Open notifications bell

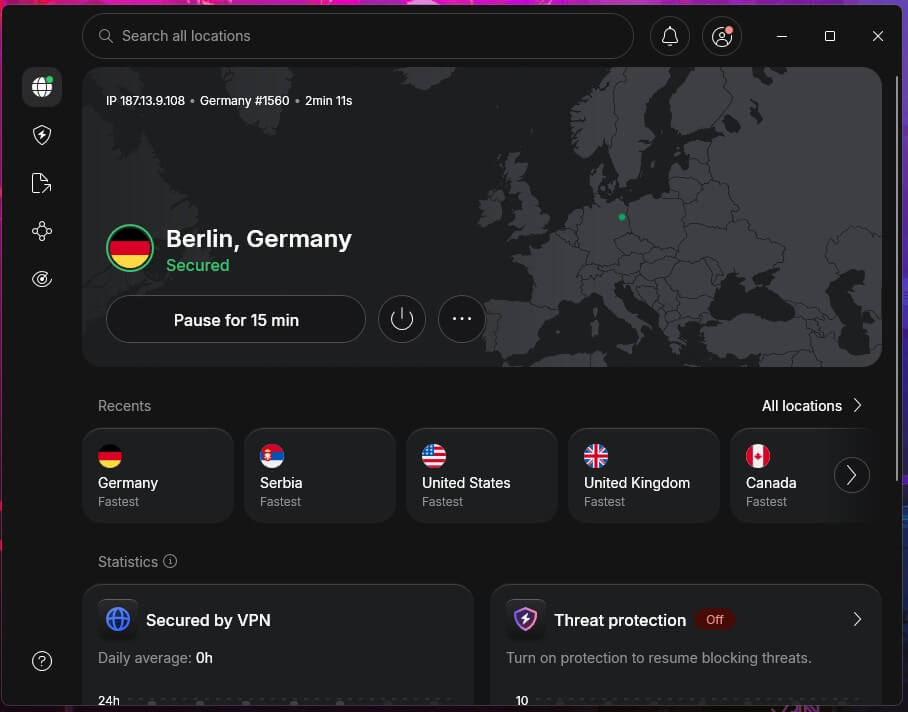[670, 36]
